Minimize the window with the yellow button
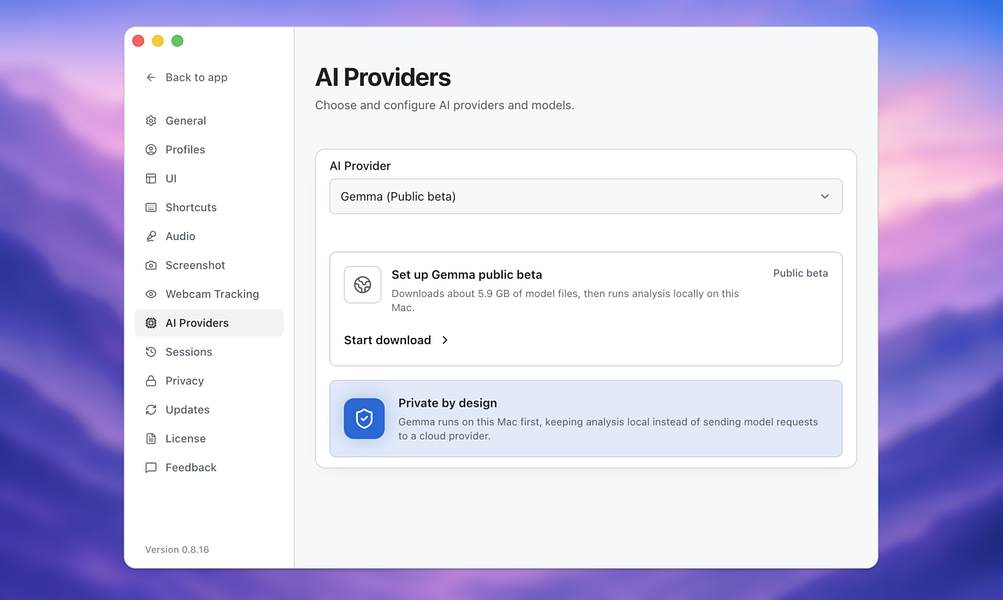 point(158,41)
